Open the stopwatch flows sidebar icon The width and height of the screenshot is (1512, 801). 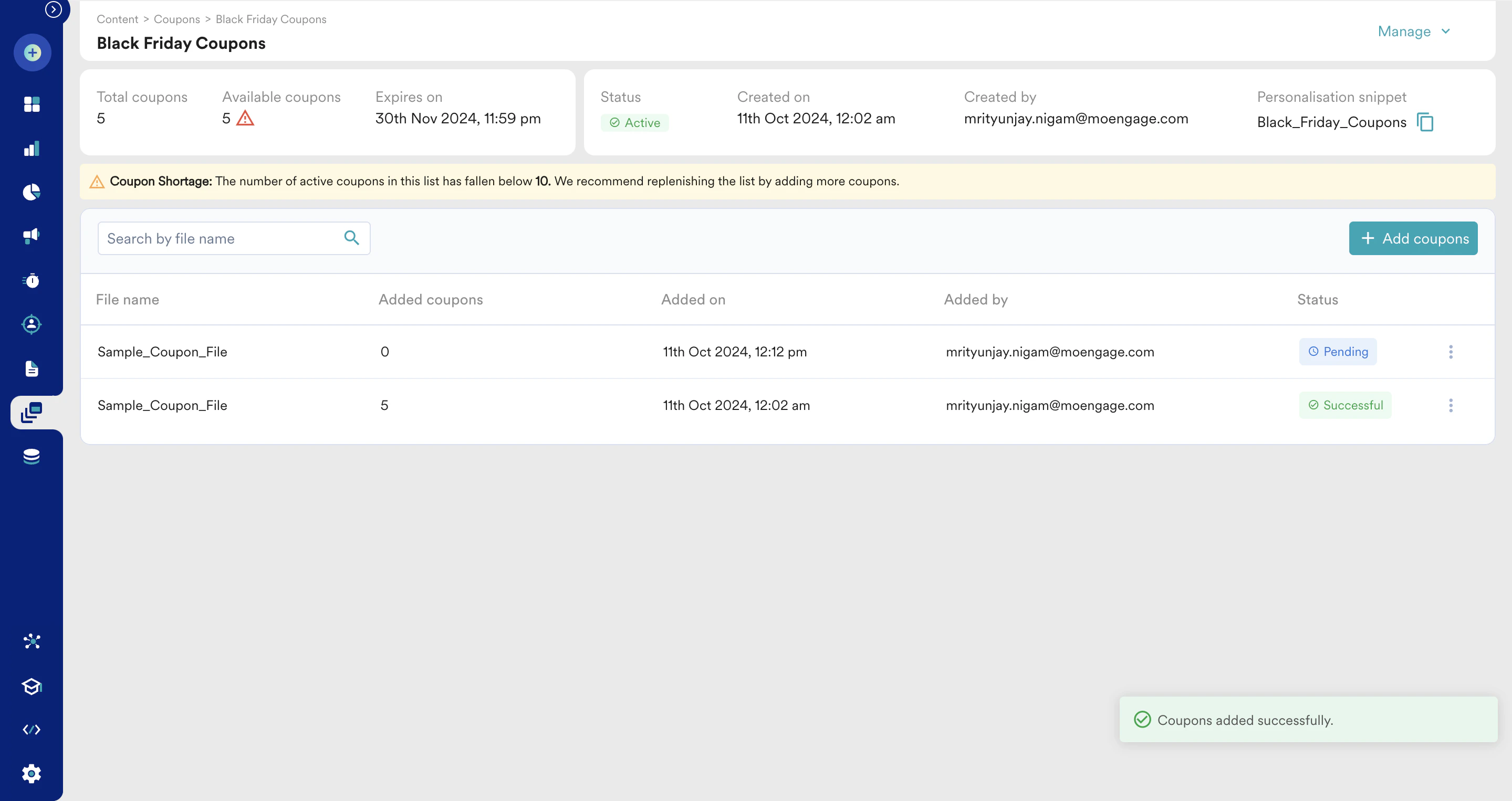[x=32, y=280]
